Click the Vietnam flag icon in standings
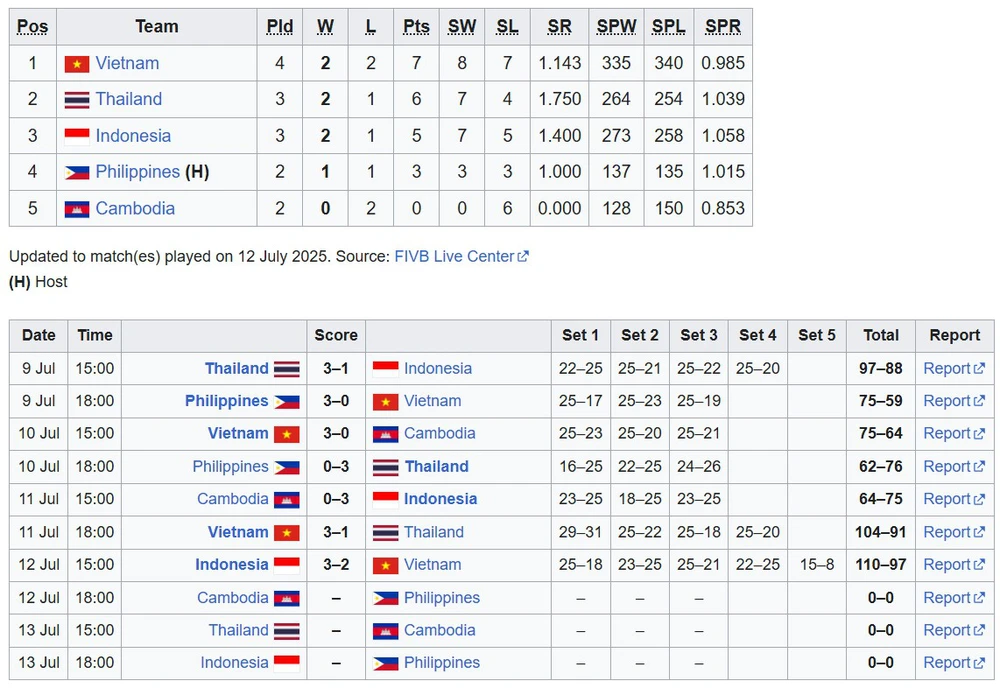The width and height of the screenshot is (1000, 688). tap(77, 64)
